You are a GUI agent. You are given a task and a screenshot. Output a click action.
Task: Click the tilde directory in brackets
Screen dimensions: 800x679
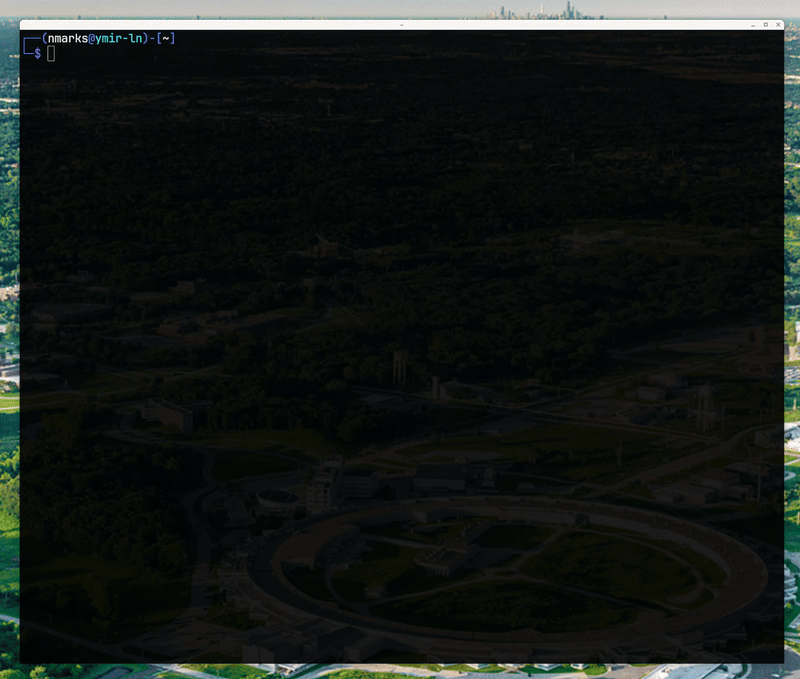click(166, 39)
